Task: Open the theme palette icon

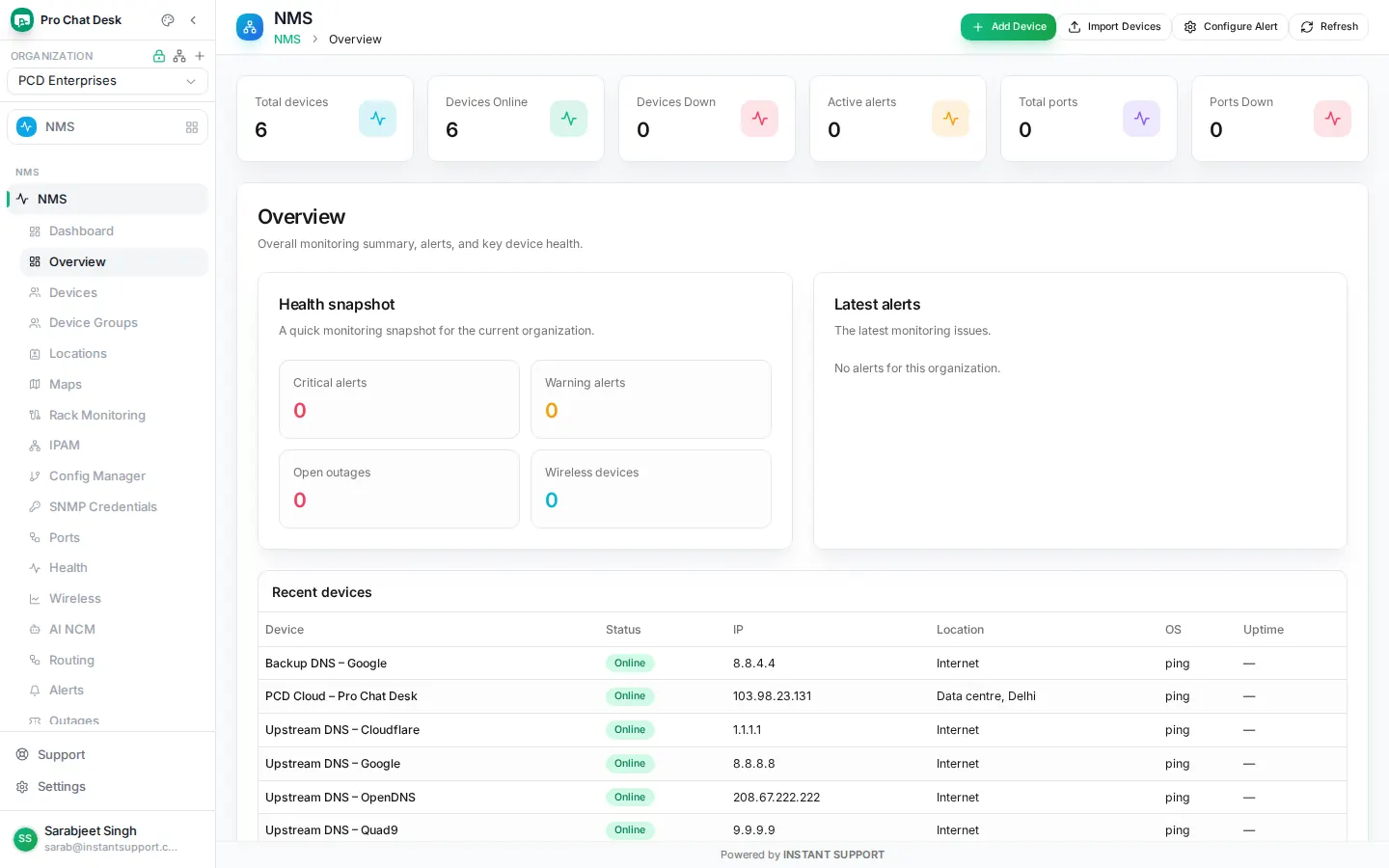Action: [168, 20]
